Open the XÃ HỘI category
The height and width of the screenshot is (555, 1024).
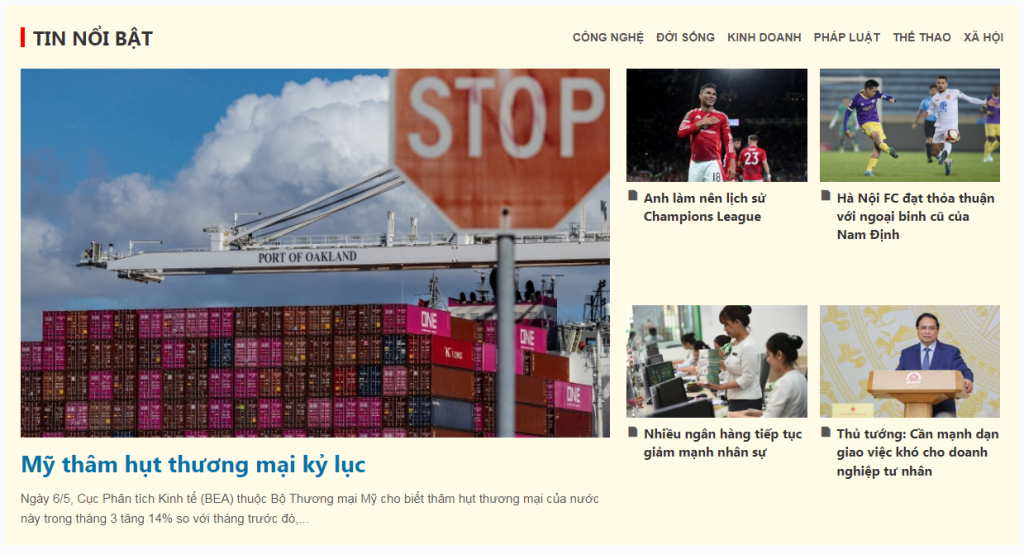tap(983, 37)
